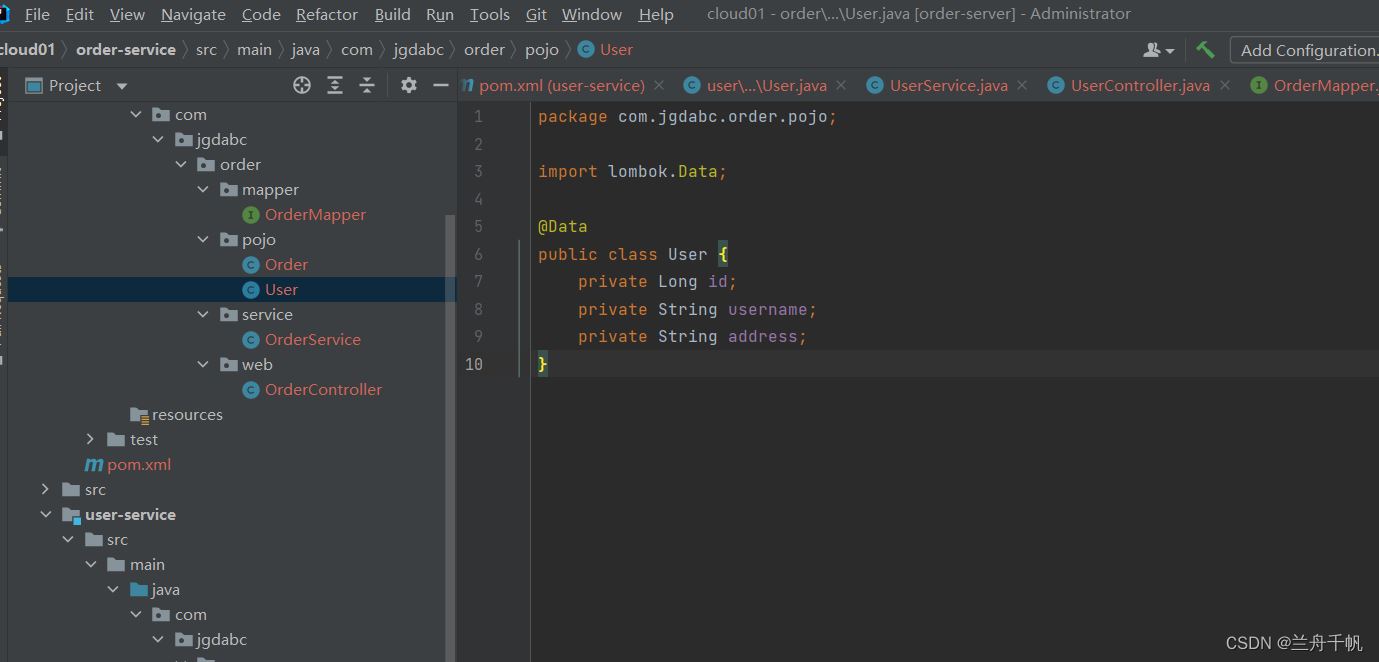1379x662 pixels.
Task: Click the @Data annotation in editor
Action: click(563, 226)
